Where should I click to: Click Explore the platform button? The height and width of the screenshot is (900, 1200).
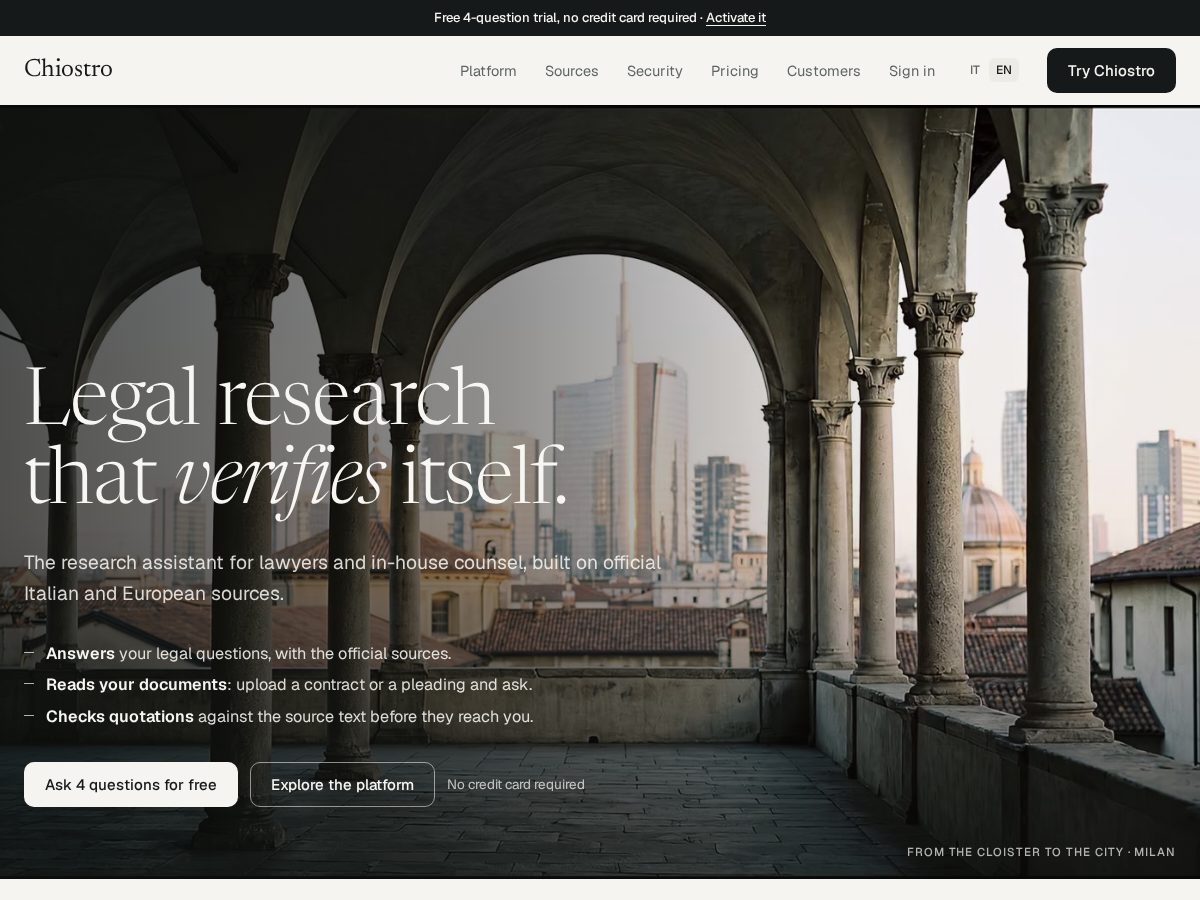(342, 785)
